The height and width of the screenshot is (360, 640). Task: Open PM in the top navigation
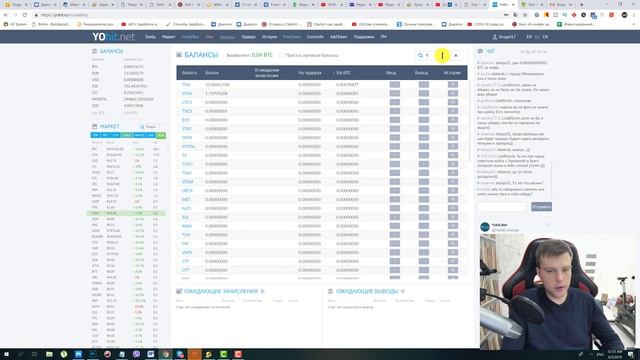pyautogui.click(x=384, y=37)
